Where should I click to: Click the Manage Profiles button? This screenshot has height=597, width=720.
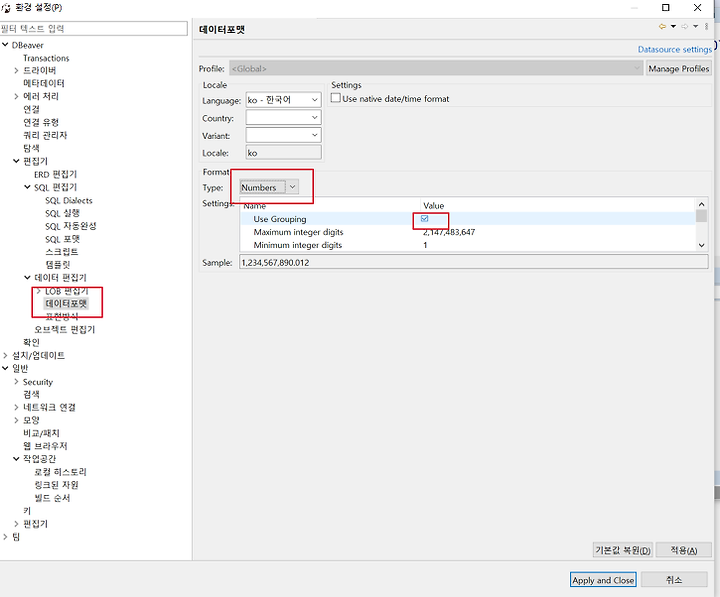click(679, 68)
